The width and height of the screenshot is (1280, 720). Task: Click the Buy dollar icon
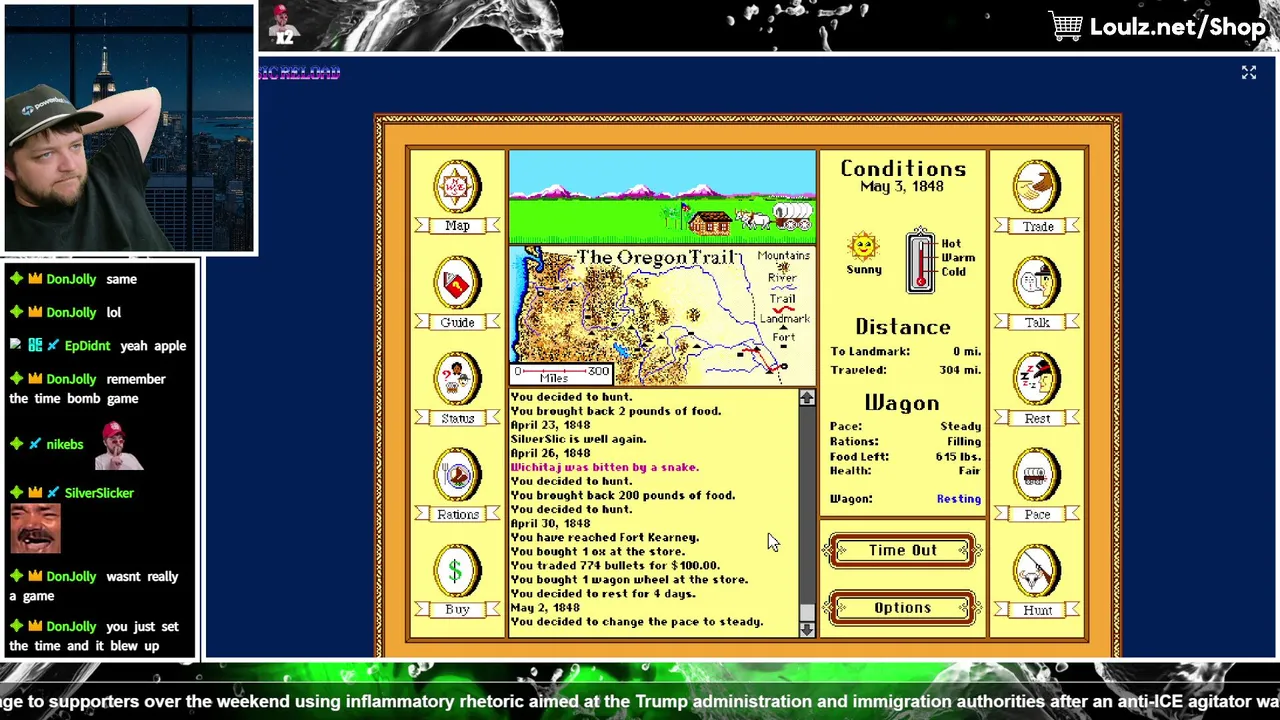pos(457,571)
